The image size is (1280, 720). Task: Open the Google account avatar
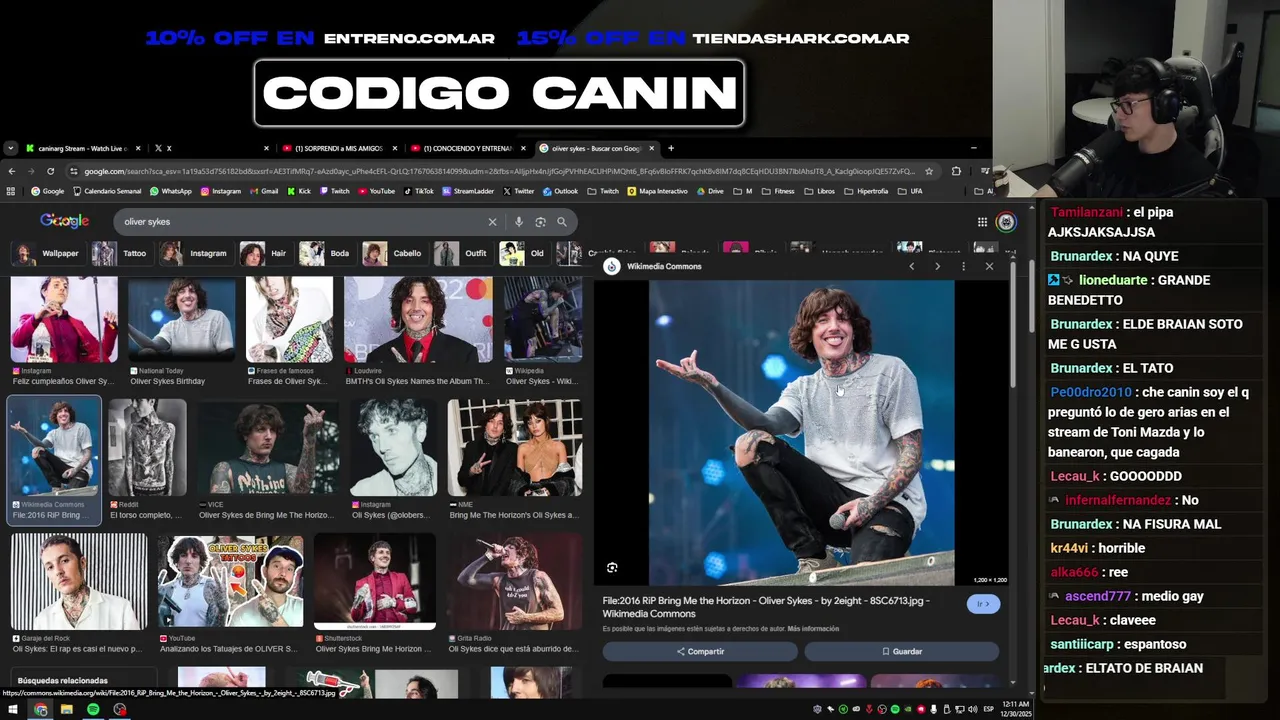coord(1006,222)
